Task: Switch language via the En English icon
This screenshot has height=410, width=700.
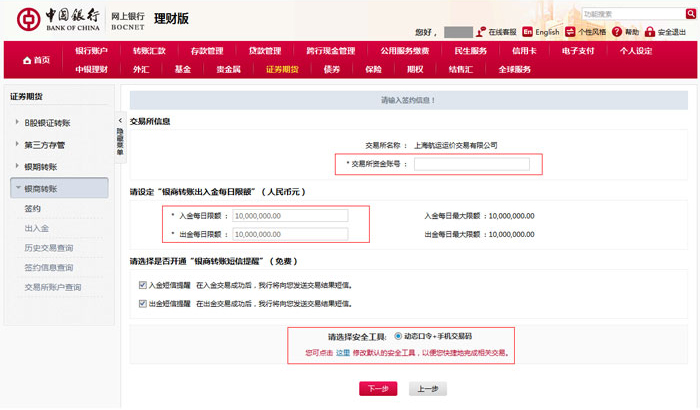Action: (528, 33)
